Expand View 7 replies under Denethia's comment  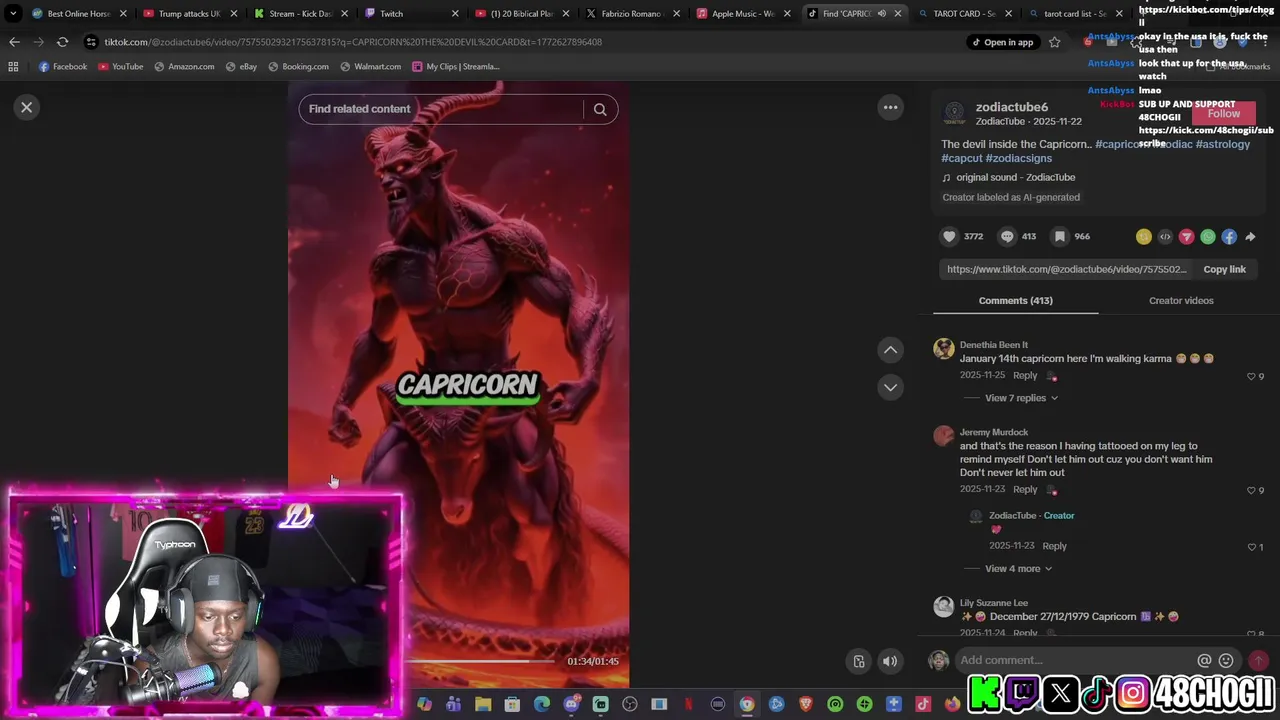coord(1021,398)
